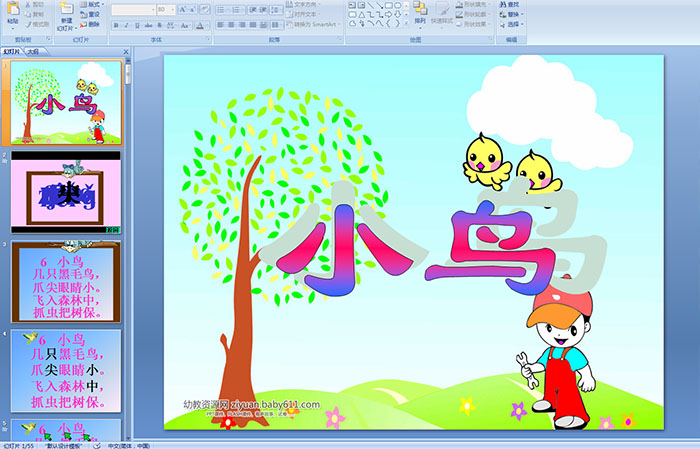Expand the Select (选择) dropdown

(514, 24)
